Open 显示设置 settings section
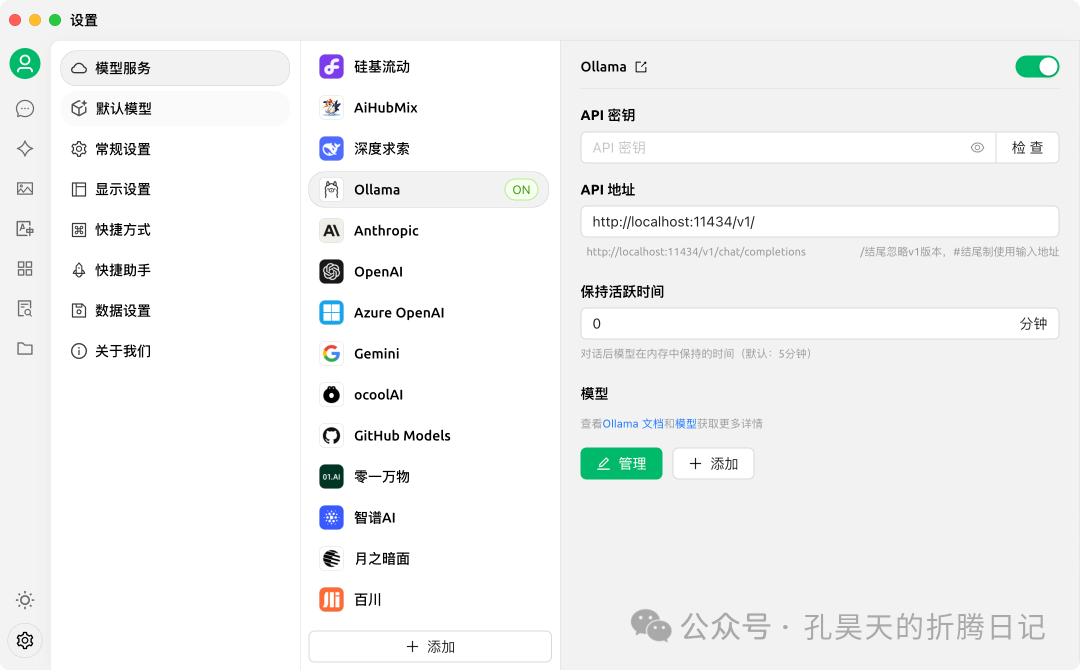Screen dimensions: 1080x670 175,189
